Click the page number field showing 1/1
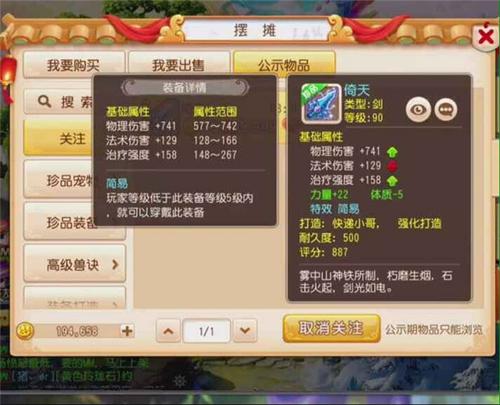 (206, 331)
